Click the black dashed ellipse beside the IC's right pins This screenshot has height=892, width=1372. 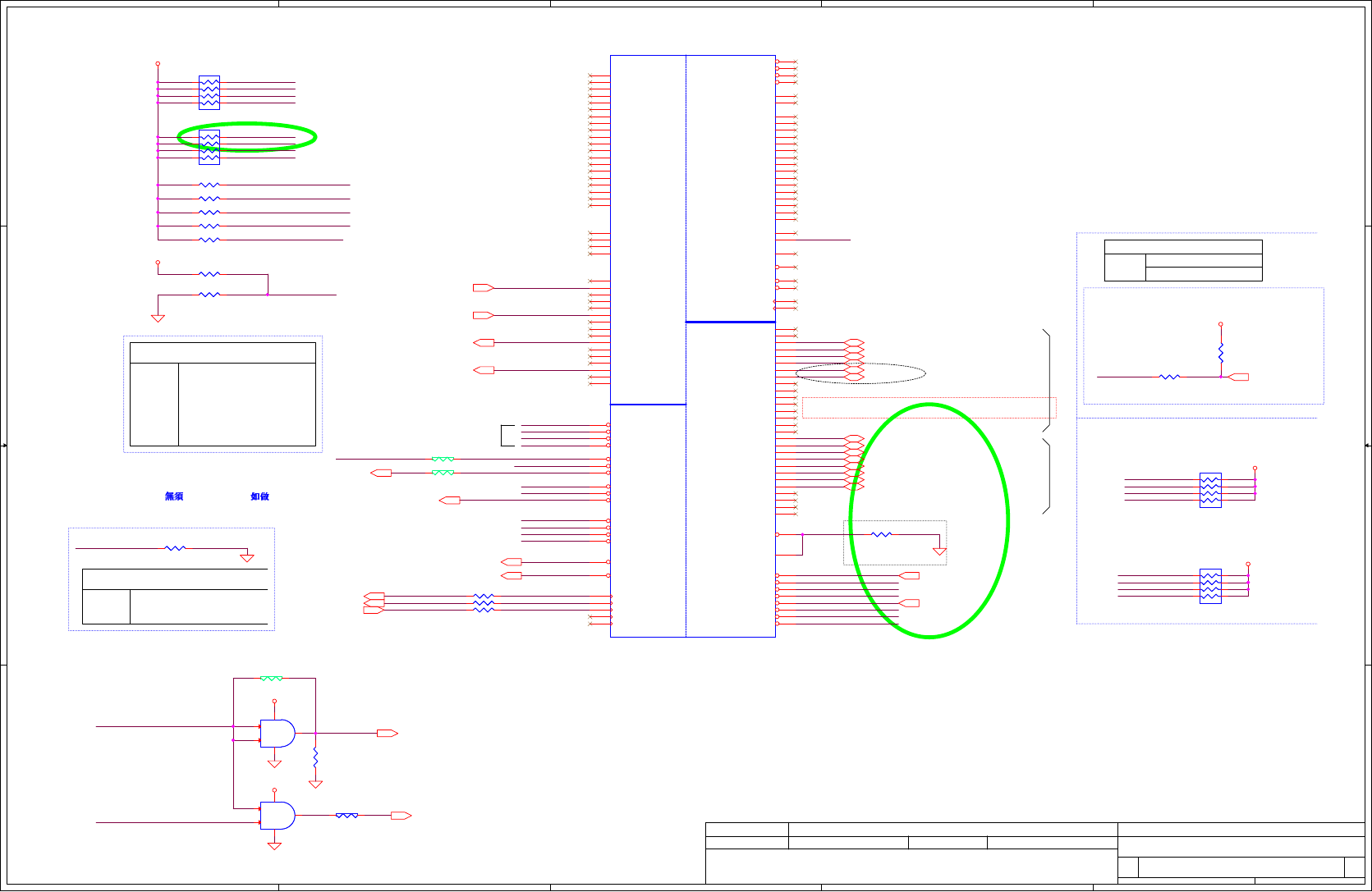click(x=860, y=373)
